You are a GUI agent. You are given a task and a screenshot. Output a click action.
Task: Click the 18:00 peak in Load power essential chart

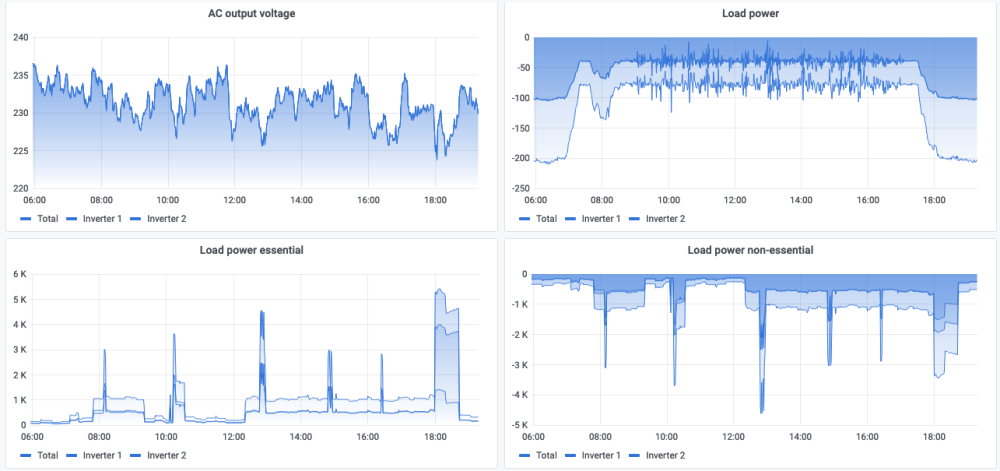(438, 291)
